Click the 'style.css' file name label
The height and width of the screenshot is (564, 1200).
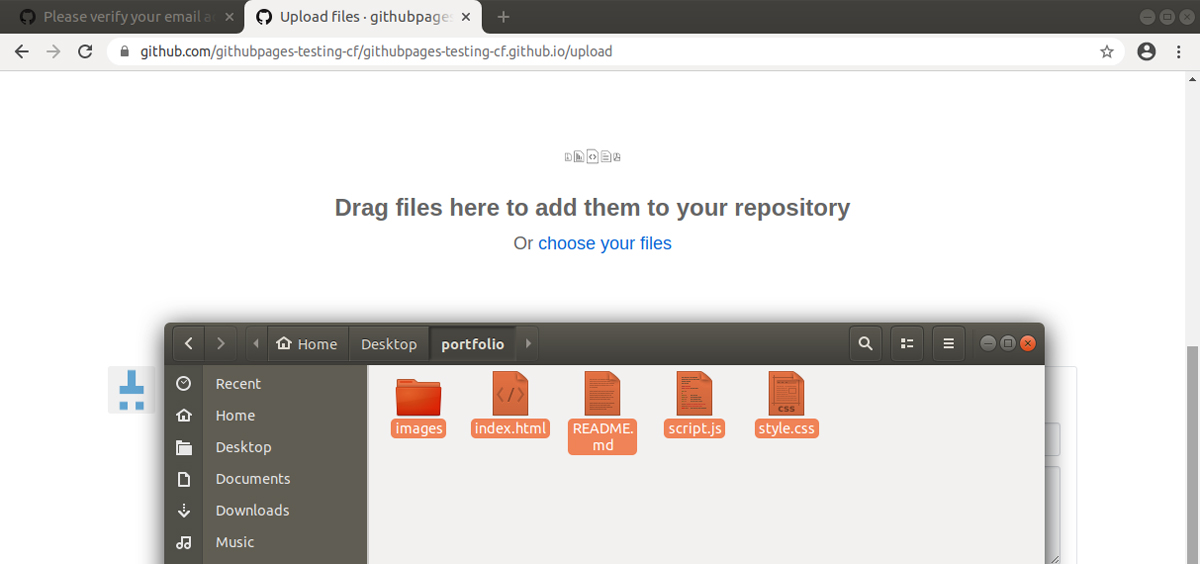point(787,429)
